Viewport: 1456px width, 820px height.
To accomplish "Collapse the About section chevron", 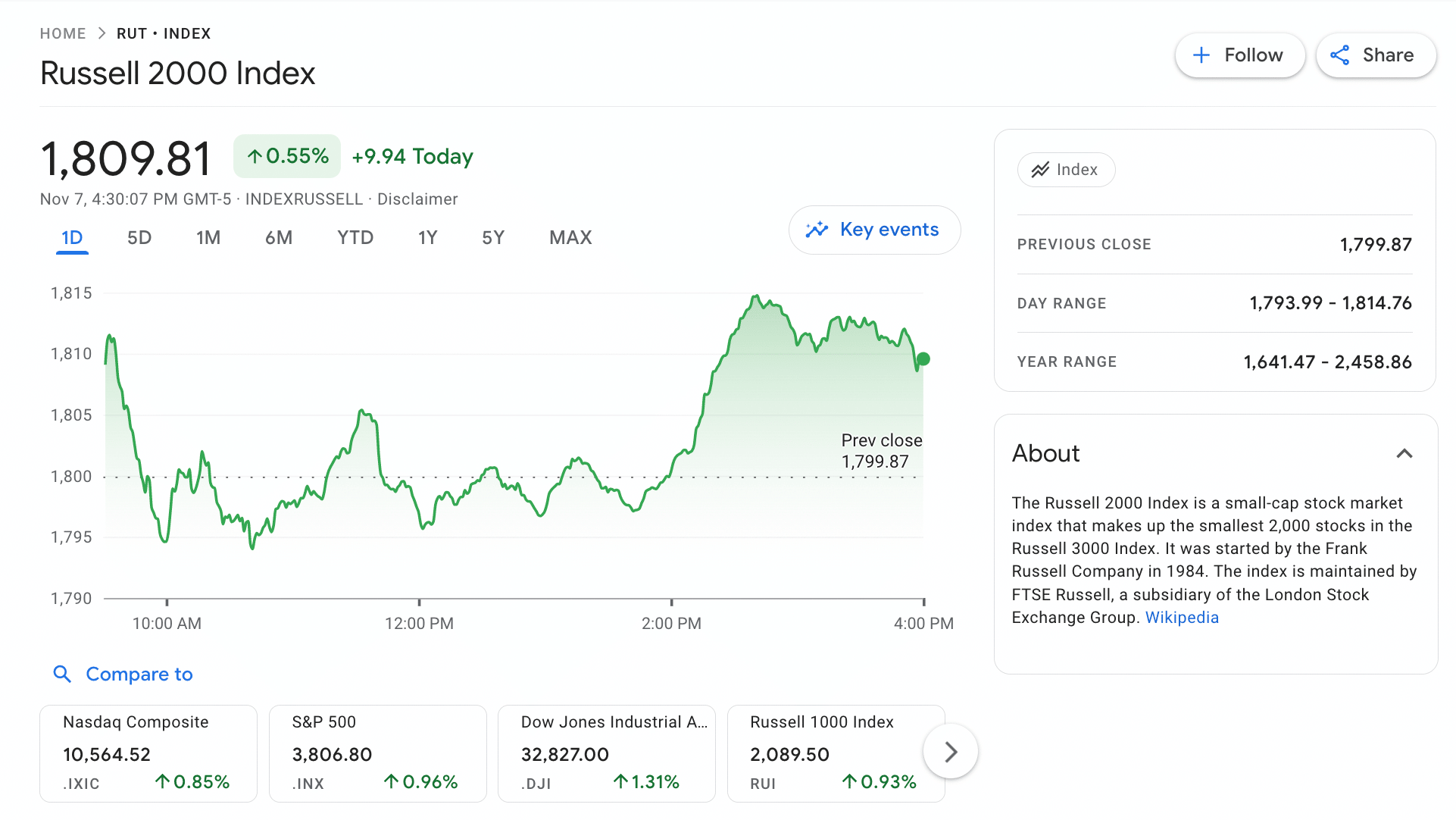I will (1404, 453).
